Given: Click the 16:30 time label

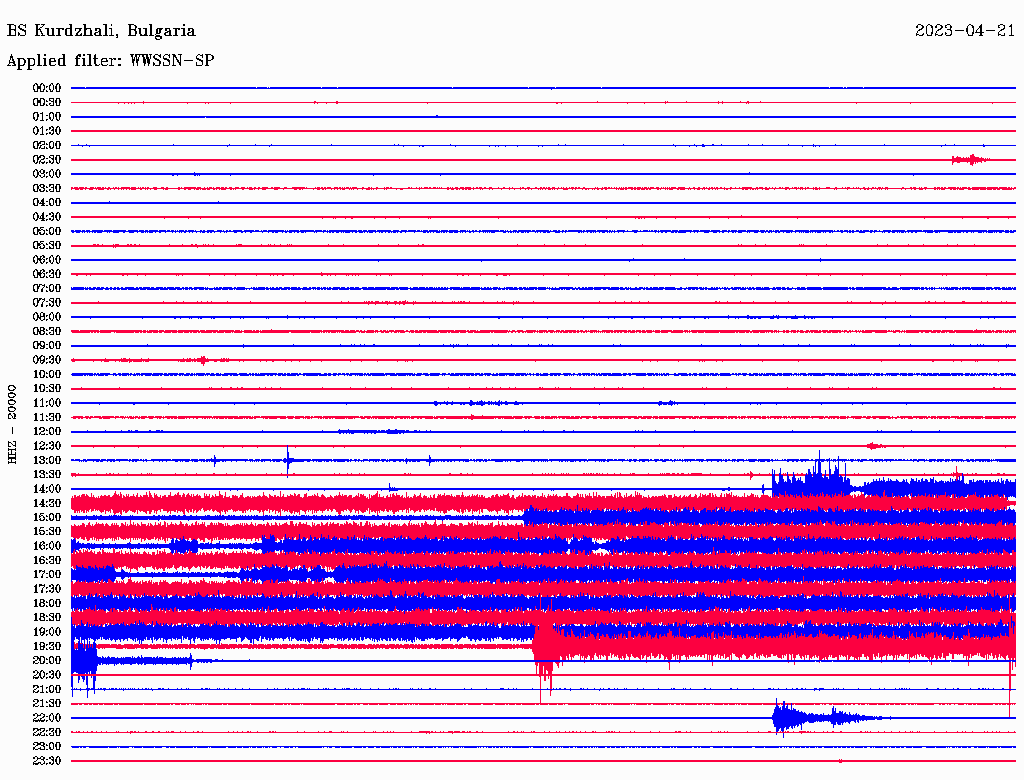Looking at the screenshot, I should pyautogui.click(x=47, y=561).
